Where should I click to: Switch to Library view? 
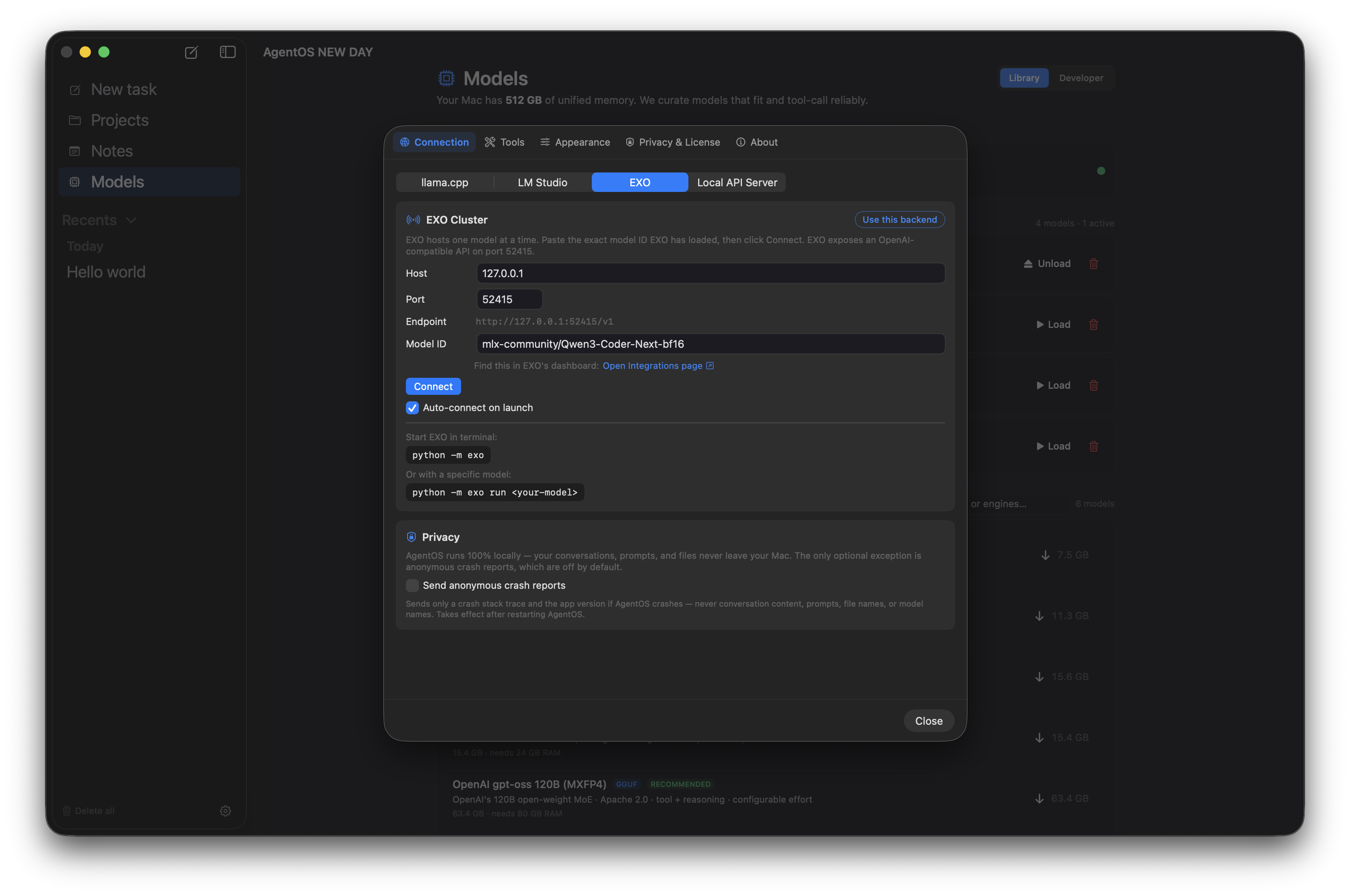click(x=1024, y=78)
